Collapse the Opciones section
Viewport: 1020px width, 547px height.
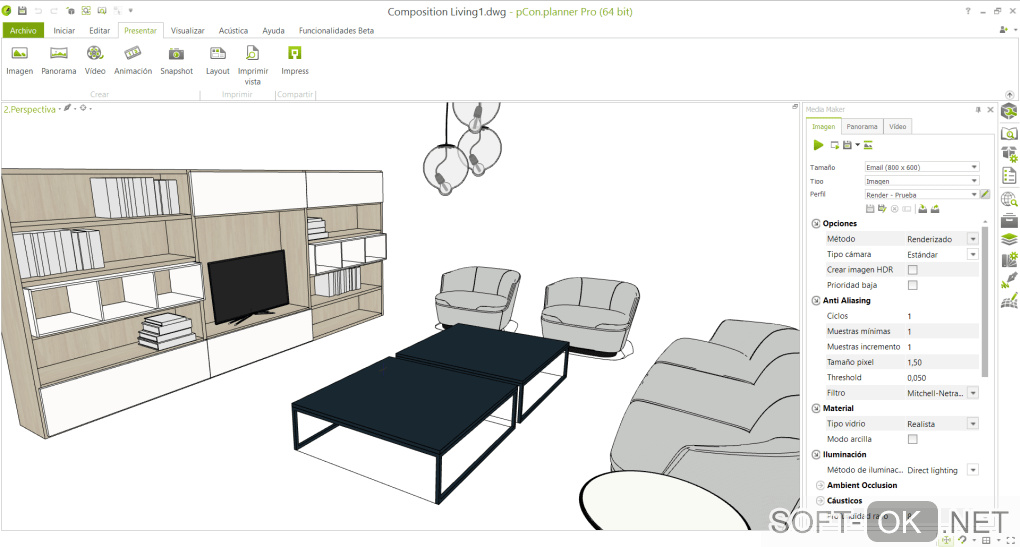click(x=816, y=223)
